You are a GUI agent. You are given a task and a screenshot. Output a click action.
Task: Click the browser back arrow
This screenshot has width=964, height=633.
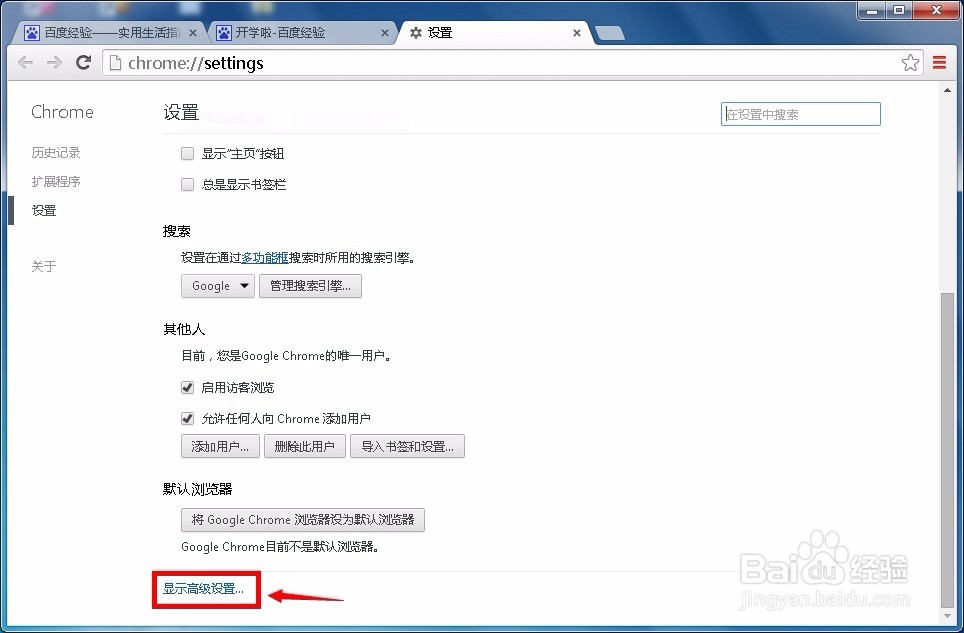pos(25,63)
